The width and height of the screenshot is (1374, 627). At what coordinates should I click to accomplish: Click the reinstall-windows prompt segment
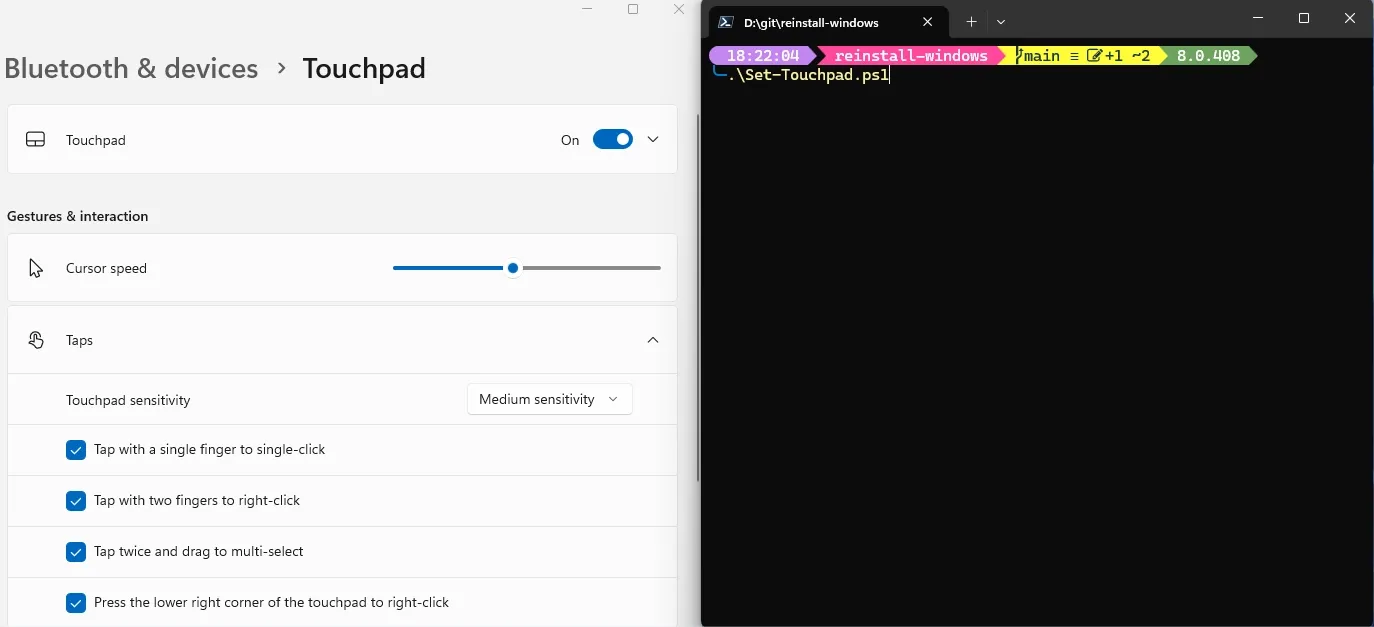click(x=911, y=56)
